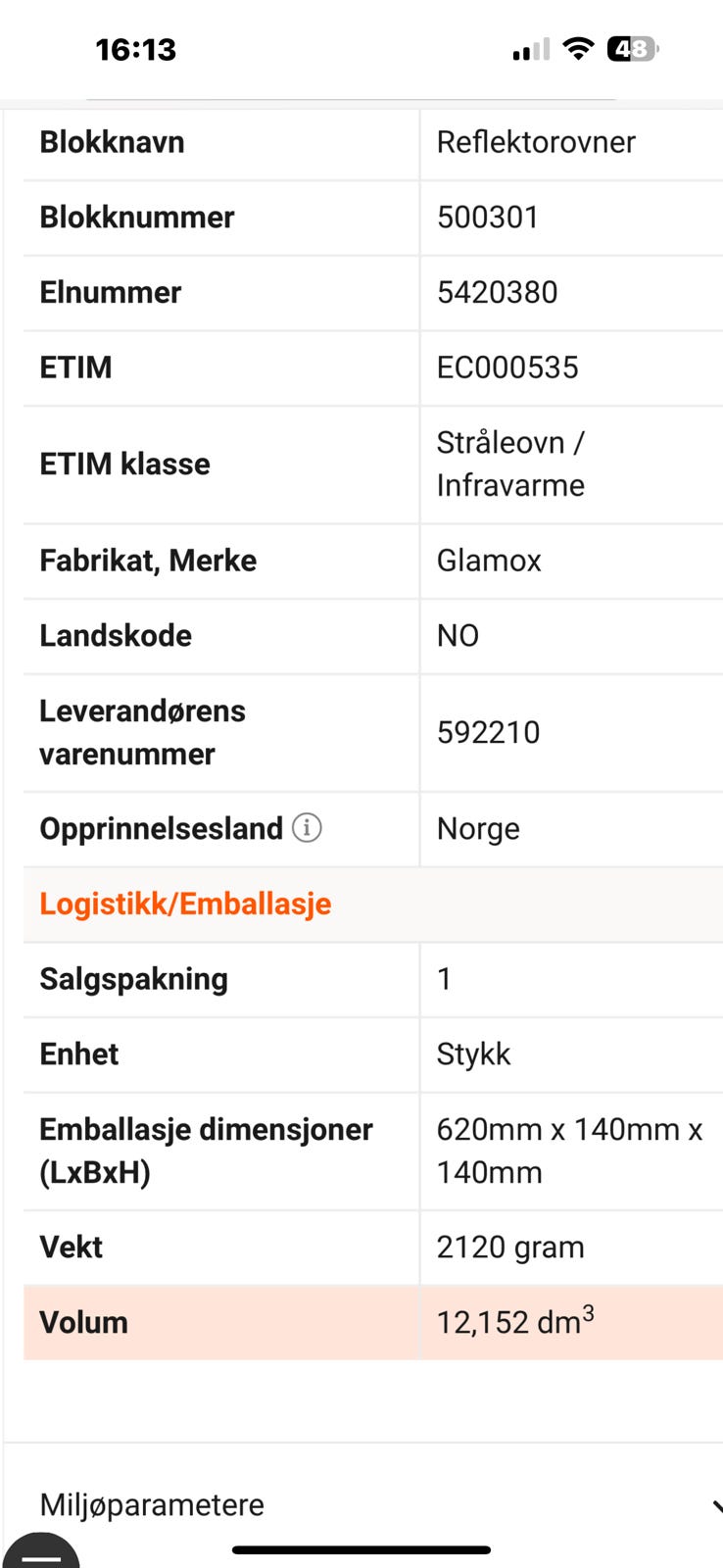Click the chevron arrow next to Miljøparametere
This screenshot has height=1568, width=723.
pyautogui.click(x=716, y=1506)
